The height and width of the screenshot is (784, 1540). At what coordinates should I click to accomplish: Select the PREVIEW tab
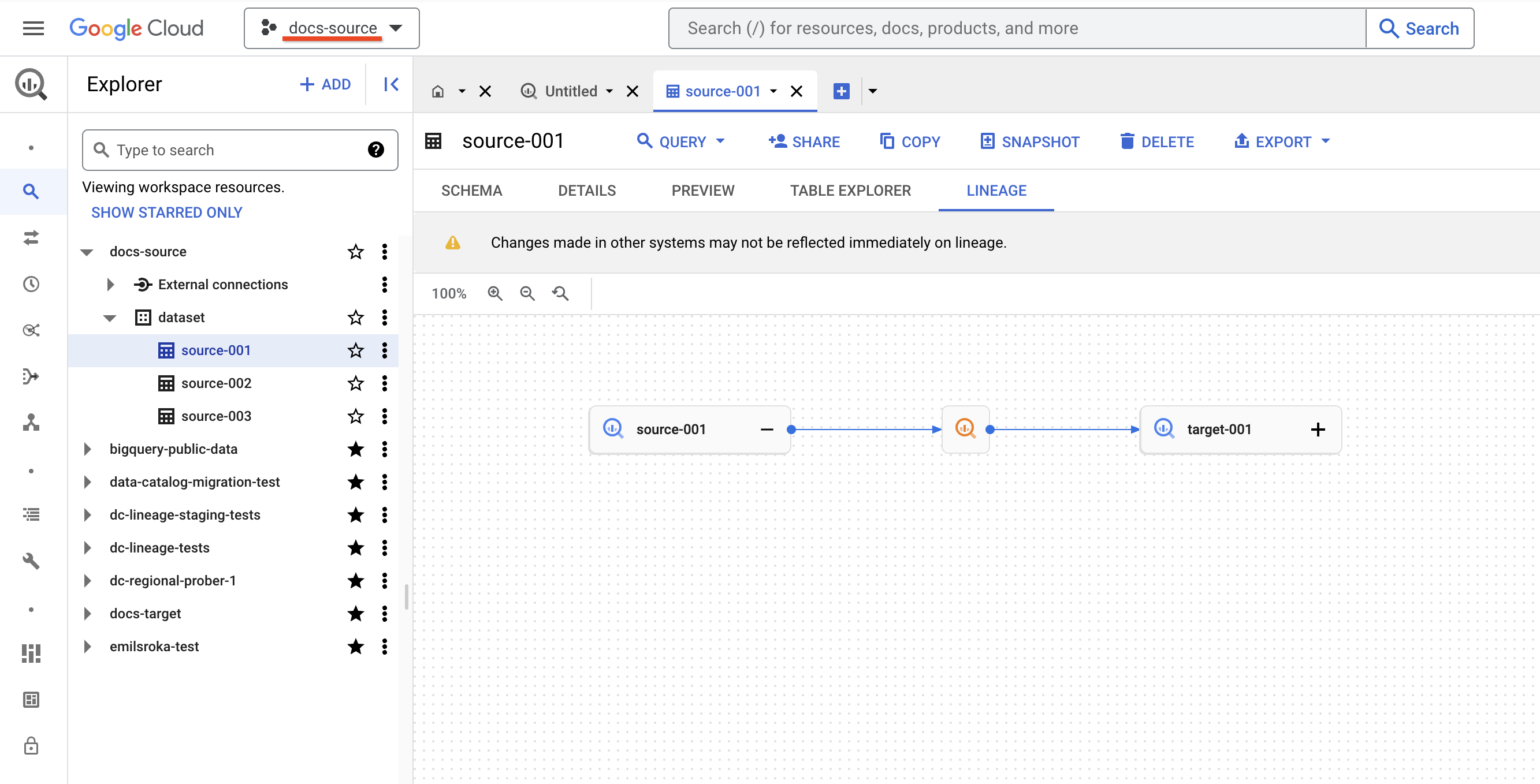click(x=702, y=190)
